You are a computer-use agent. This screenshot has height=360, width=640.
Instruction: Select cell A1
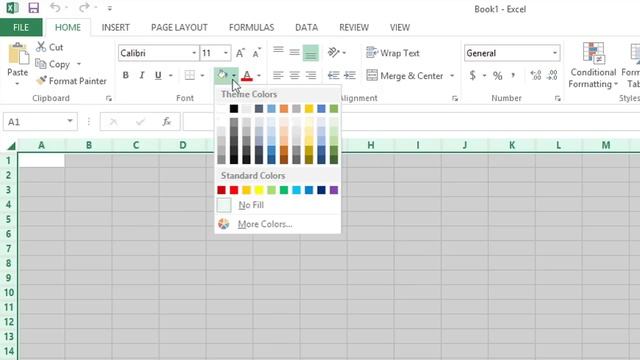[x=41, y=160]
